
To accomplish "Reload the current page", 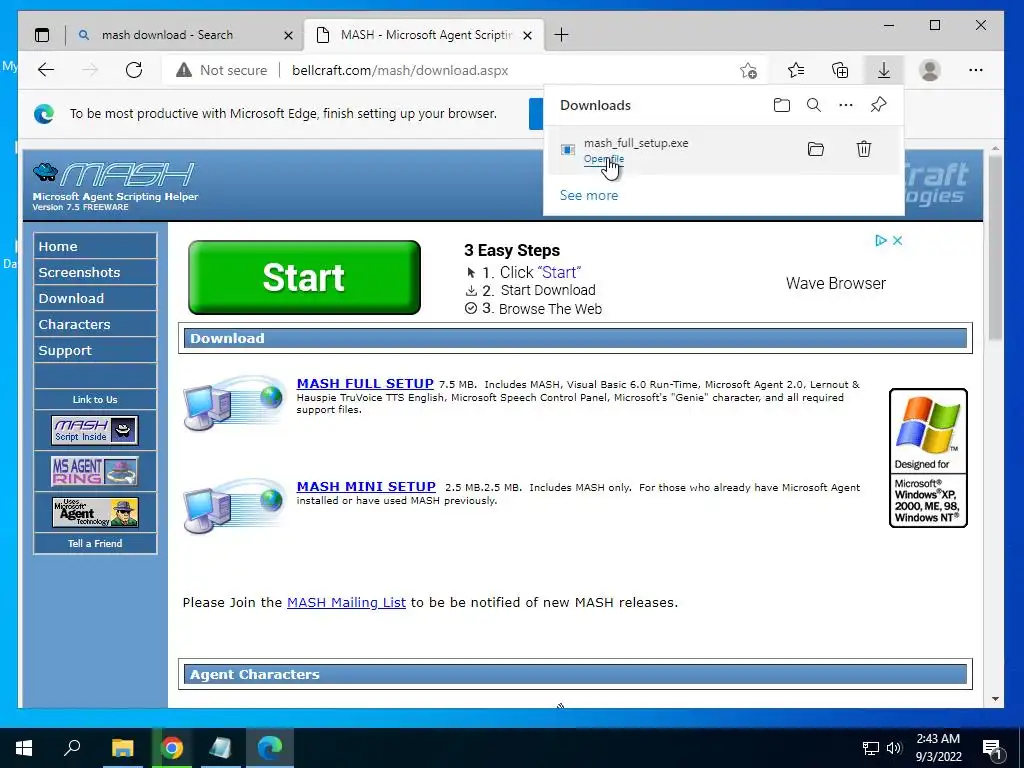I will tap(134, 70).
